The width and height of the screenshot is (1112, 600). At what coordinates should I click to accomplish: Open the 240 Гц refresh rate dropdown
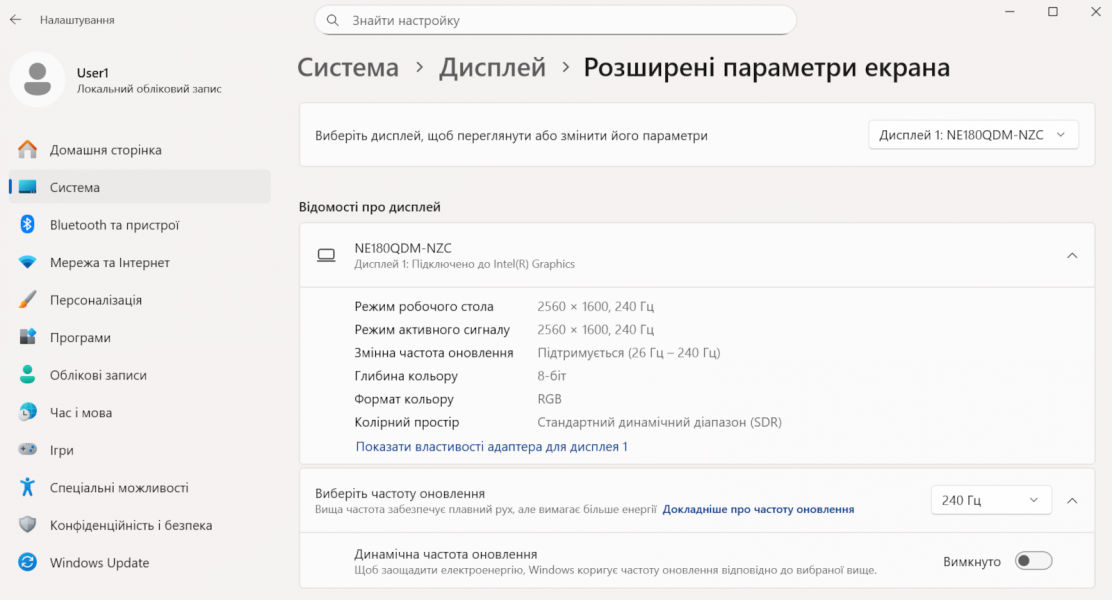click(990, 500)
